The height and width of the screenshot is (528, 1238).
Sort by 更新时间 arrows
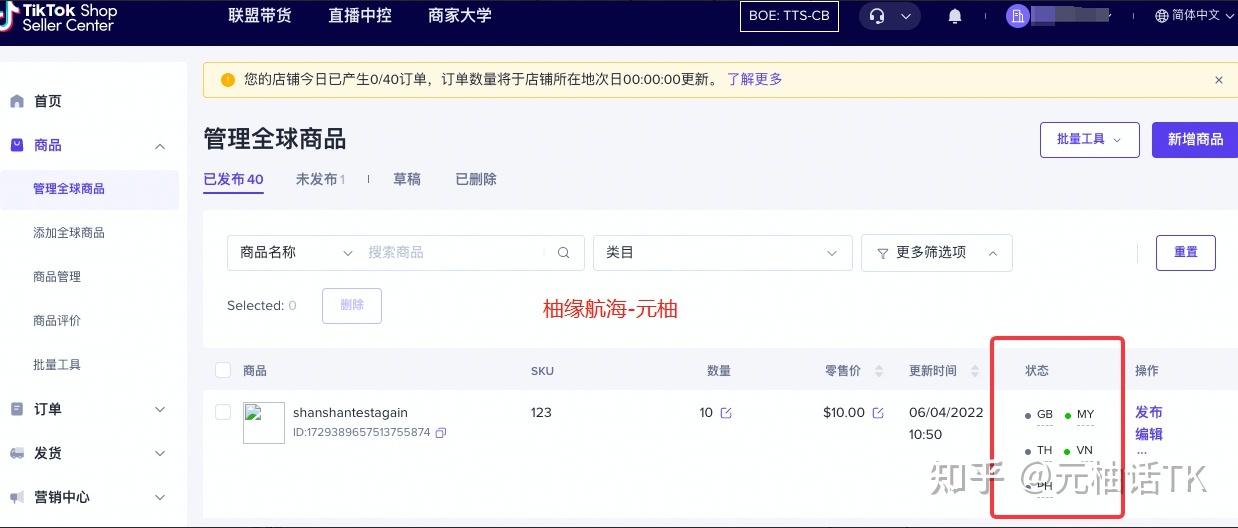tap(976, 371)
